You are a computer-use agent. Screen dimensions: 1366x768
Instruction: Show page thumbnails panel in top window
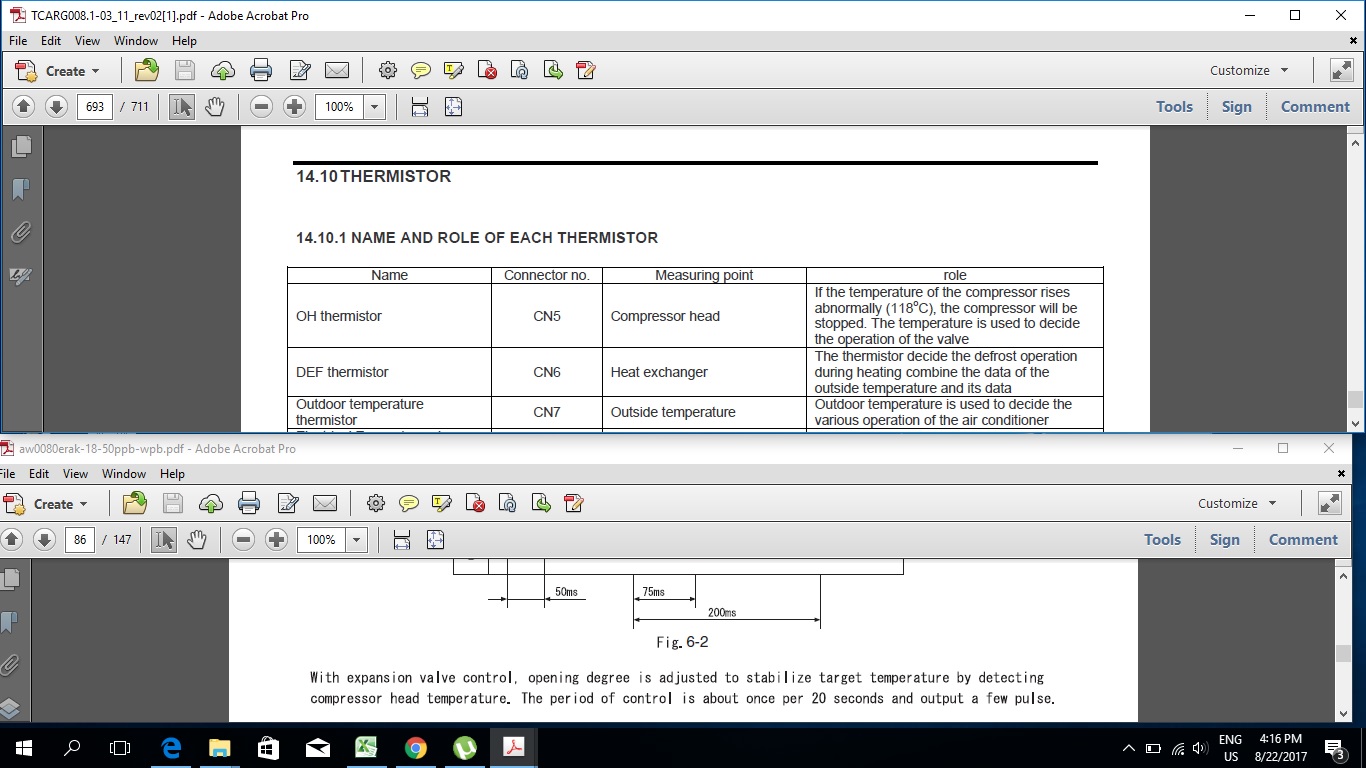coord(21,147)
